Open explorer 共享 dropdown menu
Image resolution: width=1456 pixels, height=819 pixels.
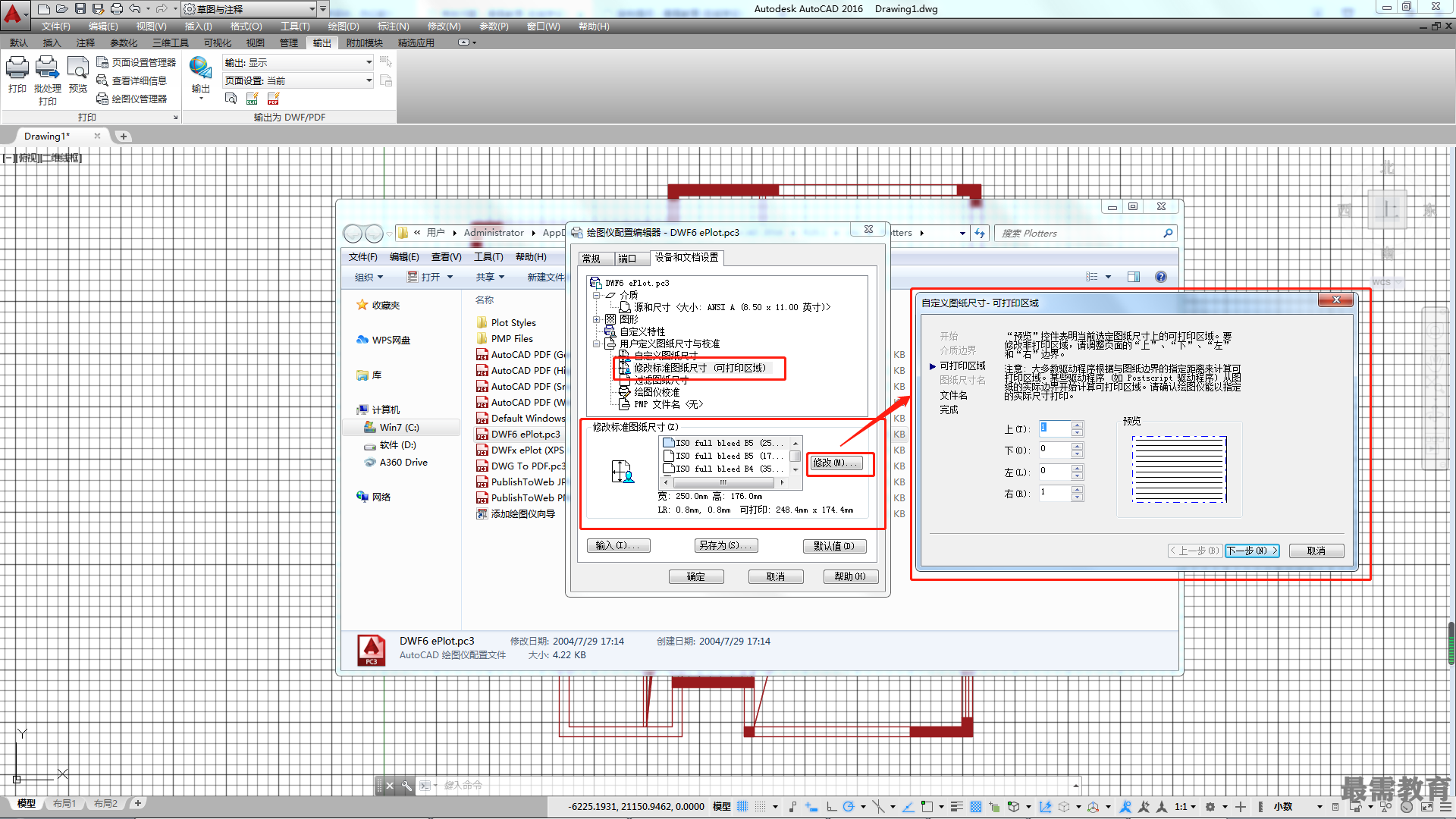click(490, 277)
